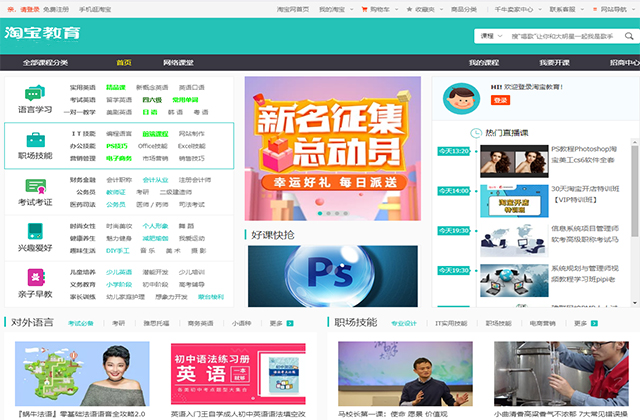
Task: Switch to the 电商营销 tab
Action: [x=542, y=323]
